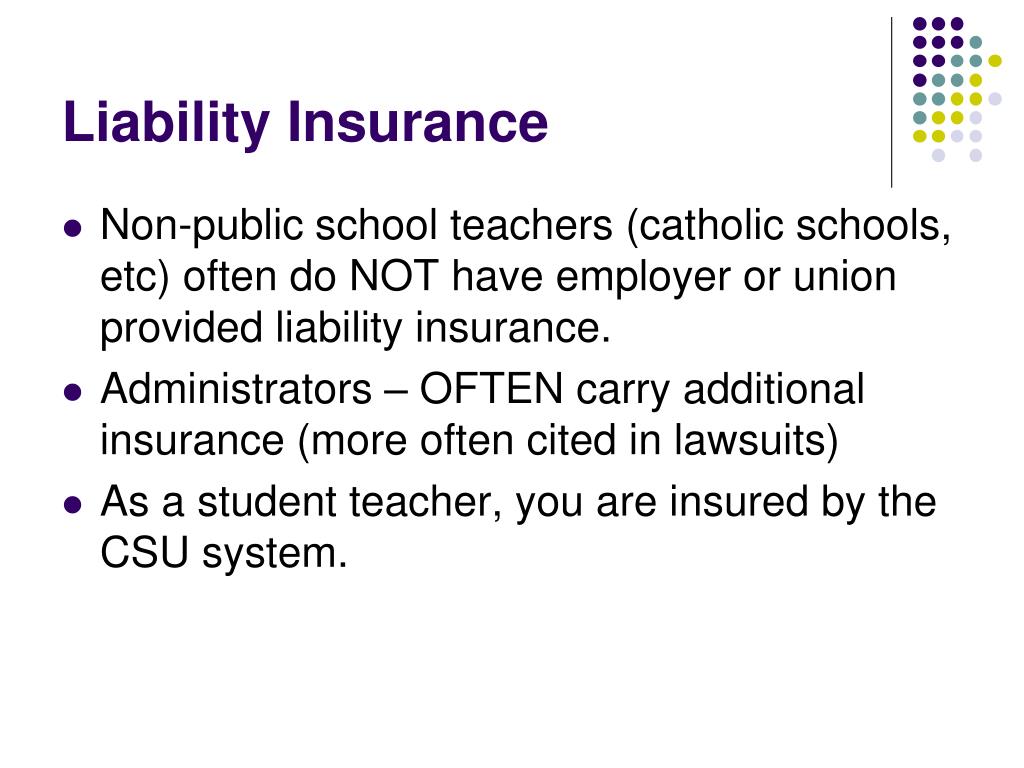Viewport: 1024px width, 768px height.
Task: Click the word 'Administrators'
Action: [236, 389]
